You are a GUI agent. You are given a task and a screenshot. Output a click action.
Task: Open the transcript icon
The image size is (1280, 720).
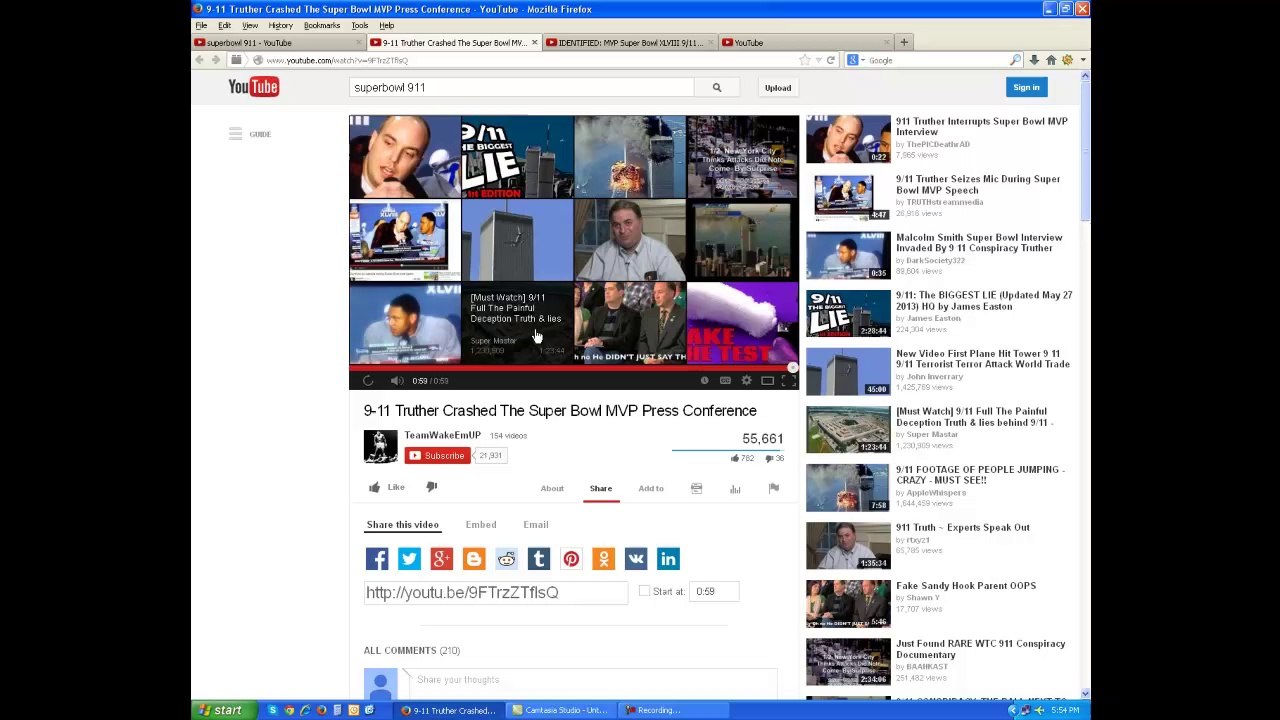pyautogui.click(x=696, y=488)
